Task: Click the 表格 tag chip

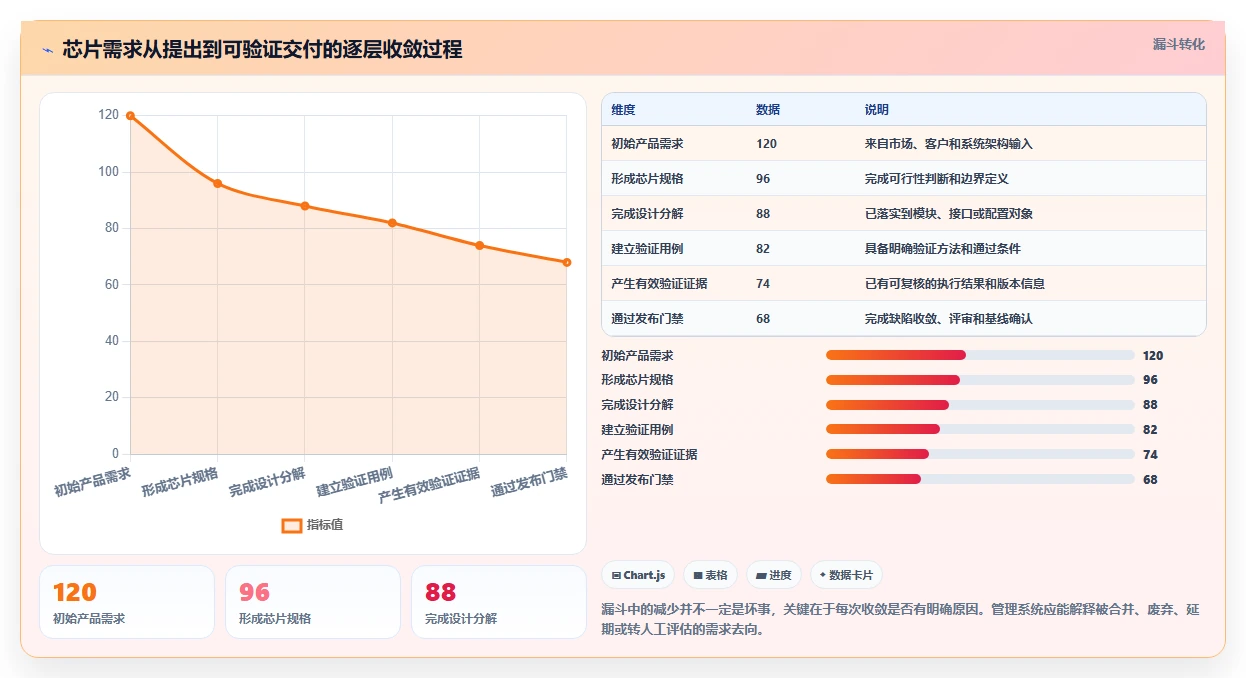Action: (710, 575)
